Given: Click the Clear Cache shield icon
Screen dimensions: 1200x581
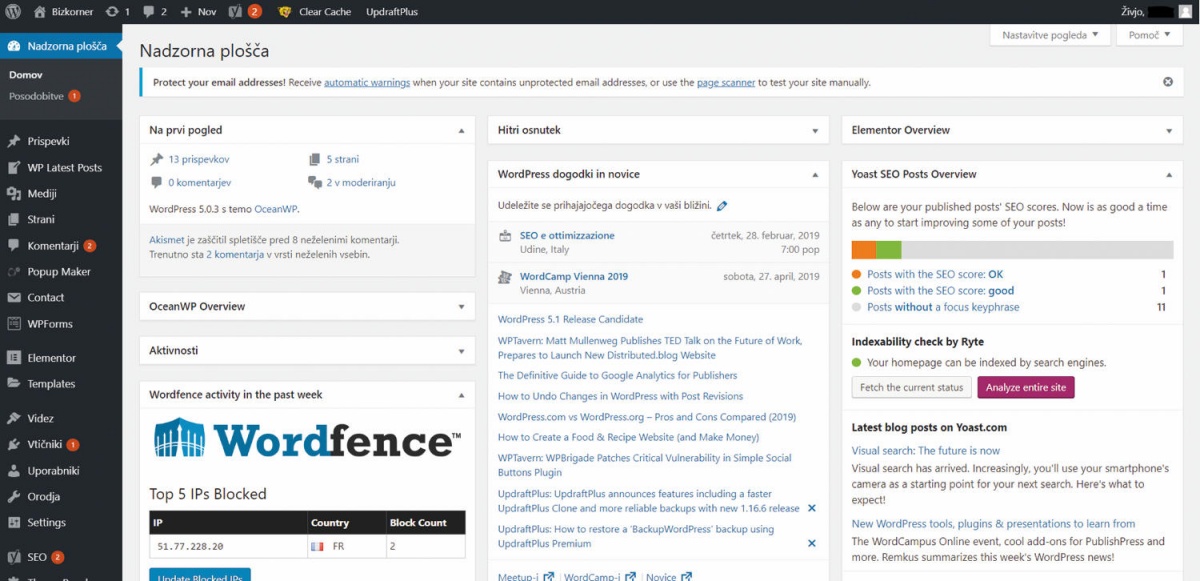Looking at the screenshot, I should (x=284, y=12).
